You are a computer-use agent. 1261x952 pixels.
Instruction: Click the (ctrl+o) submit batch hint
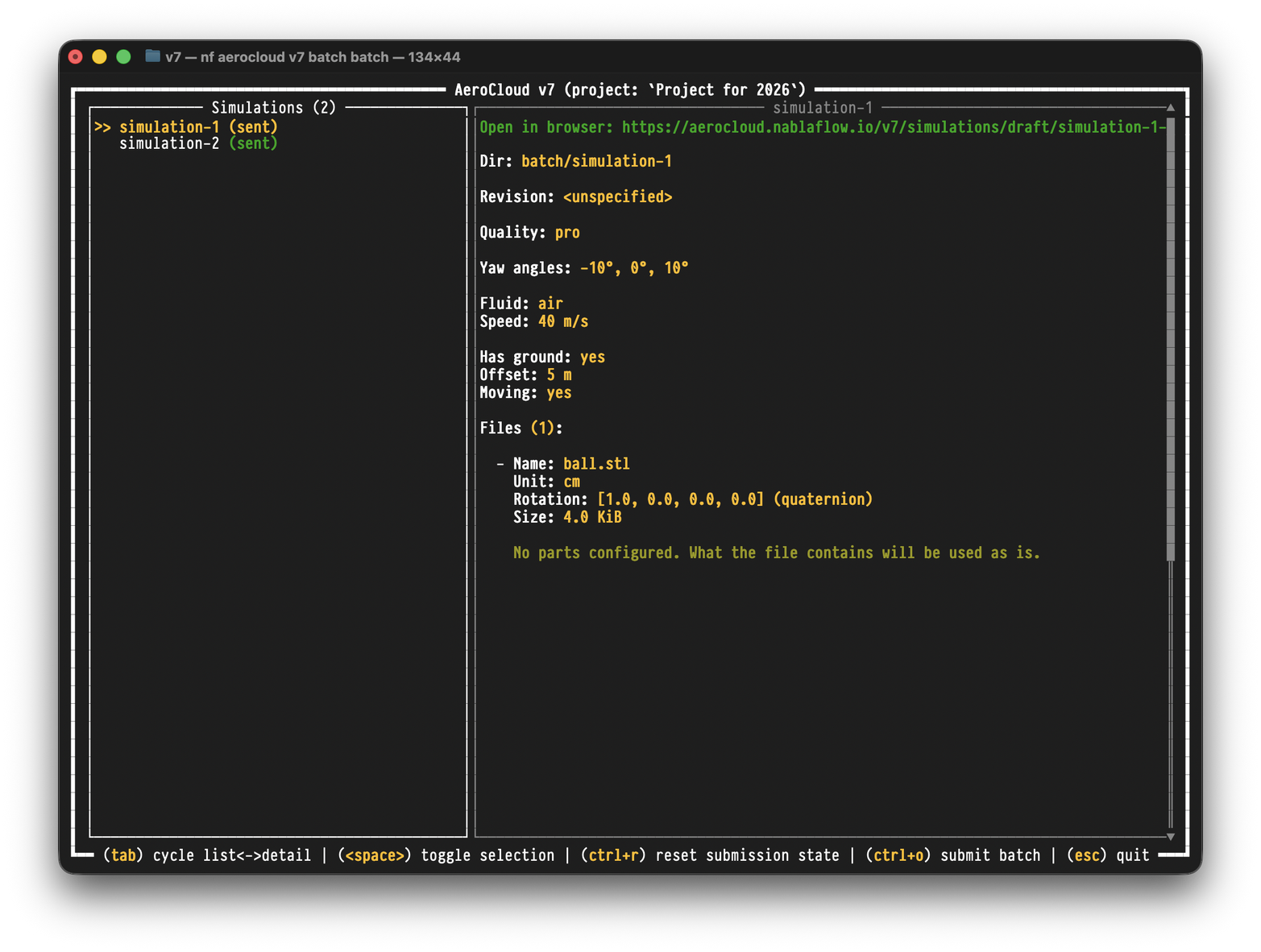click(x=952, y=855)
